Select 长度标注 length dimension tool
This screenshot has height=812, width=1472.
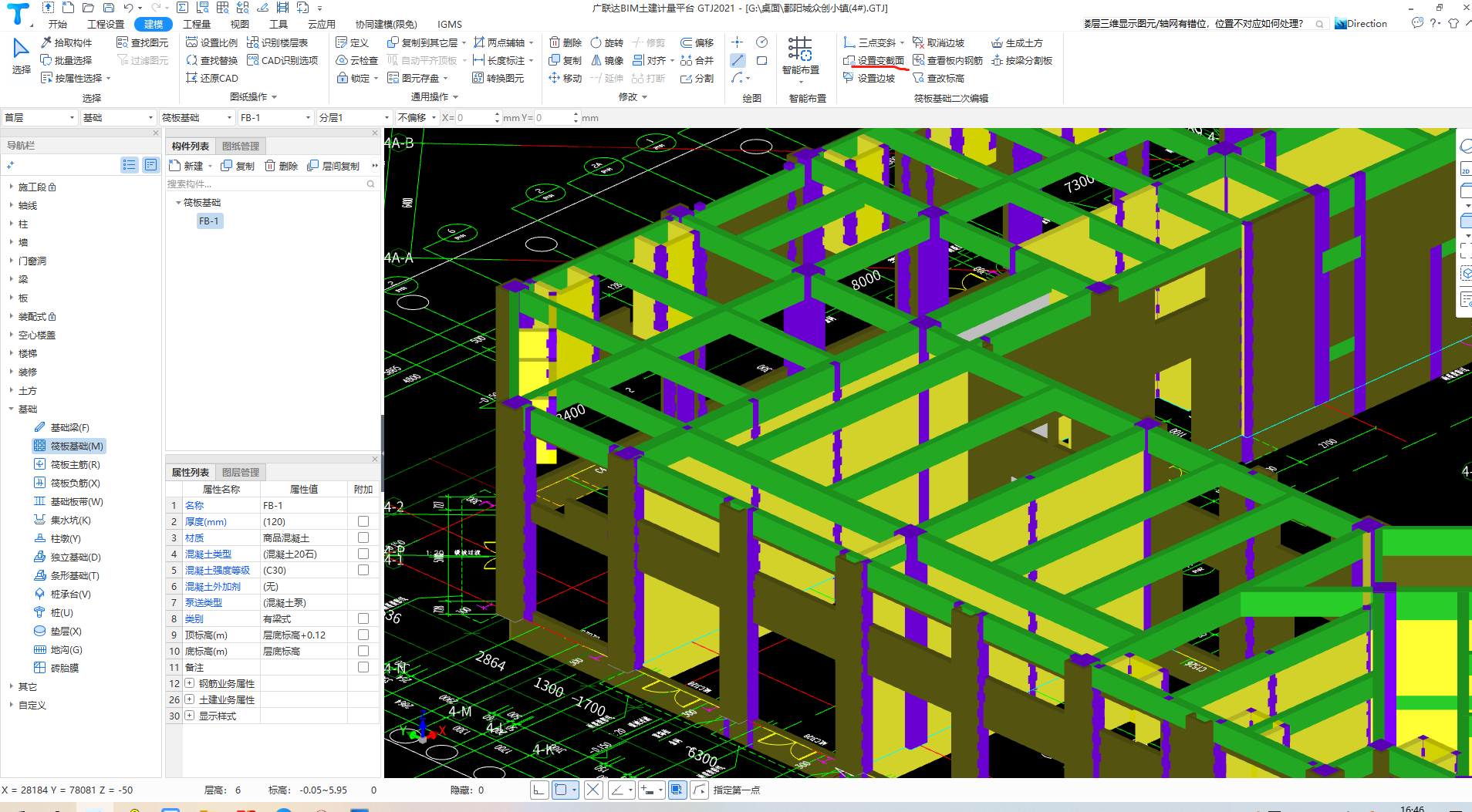click(x=499, y=60)
